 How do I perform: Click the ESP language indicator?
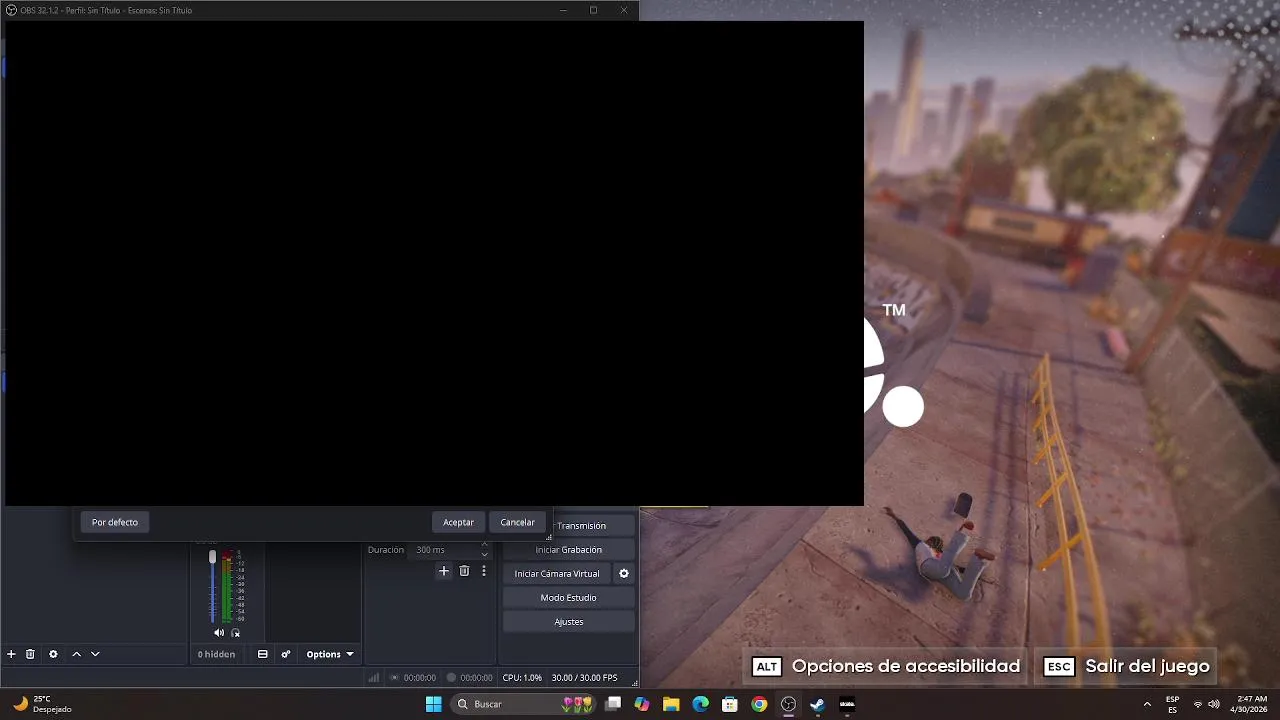1172,704
